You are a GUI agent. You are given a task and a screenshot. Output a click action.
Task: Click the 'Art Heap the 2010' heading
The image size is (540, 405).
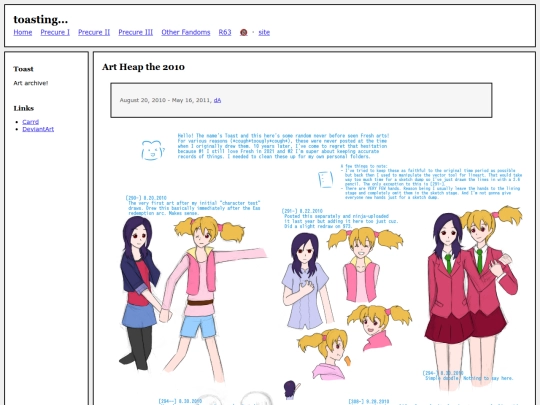(143, 67)
